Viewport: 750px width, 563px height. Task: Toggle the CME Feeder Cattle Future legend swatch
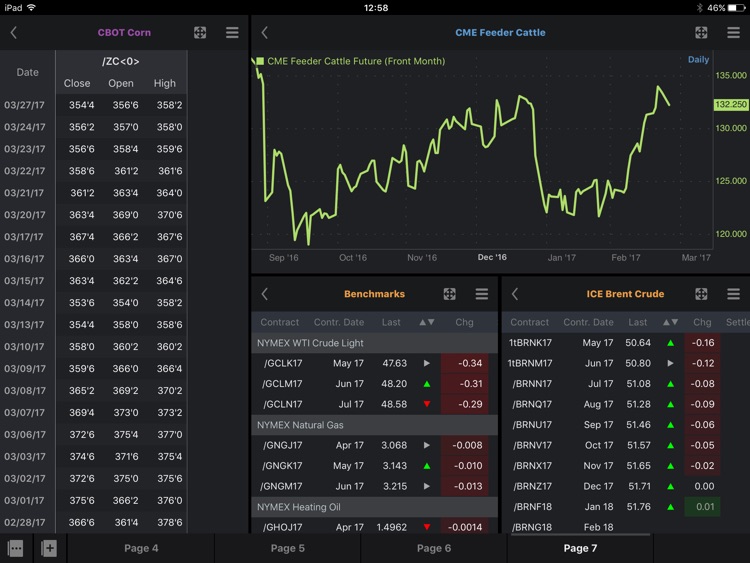[x=260, y=61]
